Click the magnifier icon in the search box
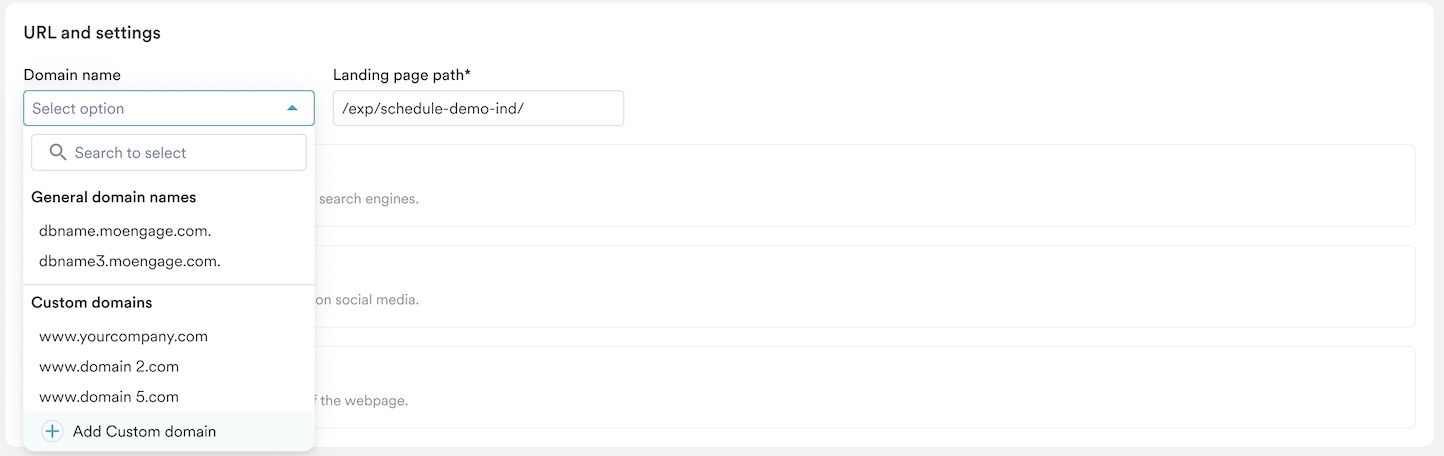Screen dimensions: 1444x456 58,153
